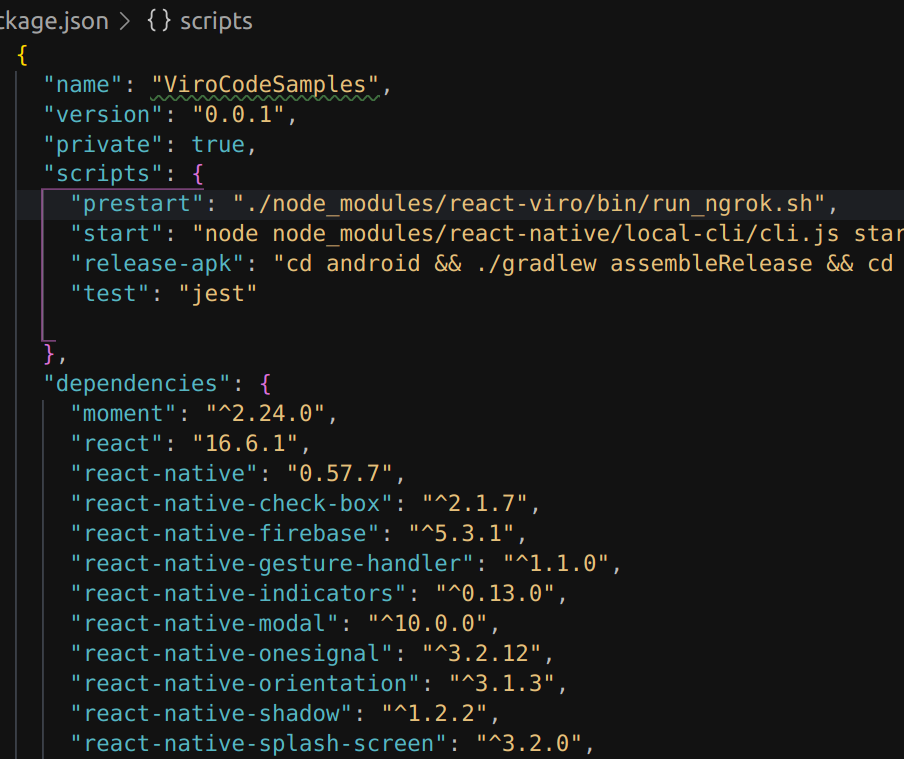Click the closing brace of scripts block
Image resolution: width=904 pixels, height=759 pixels.
point(49,354)
